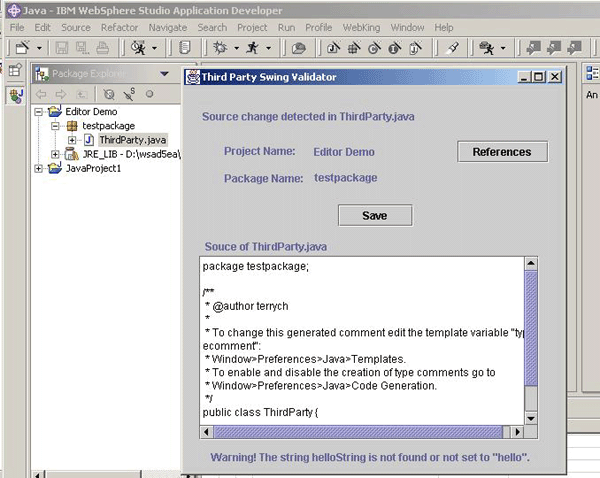Select the testpackage tree item
Image resolution: width=600 pixels, height=478 pixels.
[x=109, y=126]
